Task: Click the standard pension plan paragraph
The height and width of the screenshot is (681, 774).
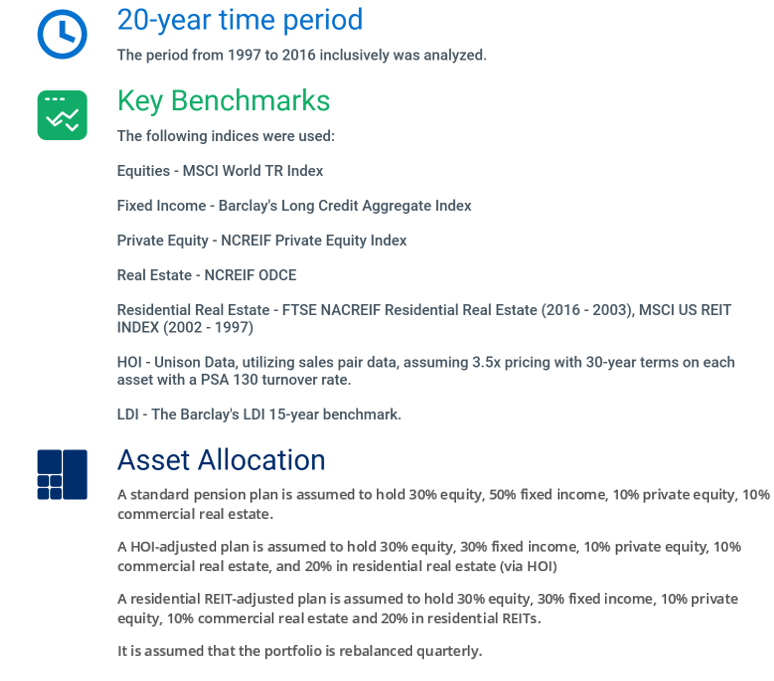Action: [x=443, y=504]
